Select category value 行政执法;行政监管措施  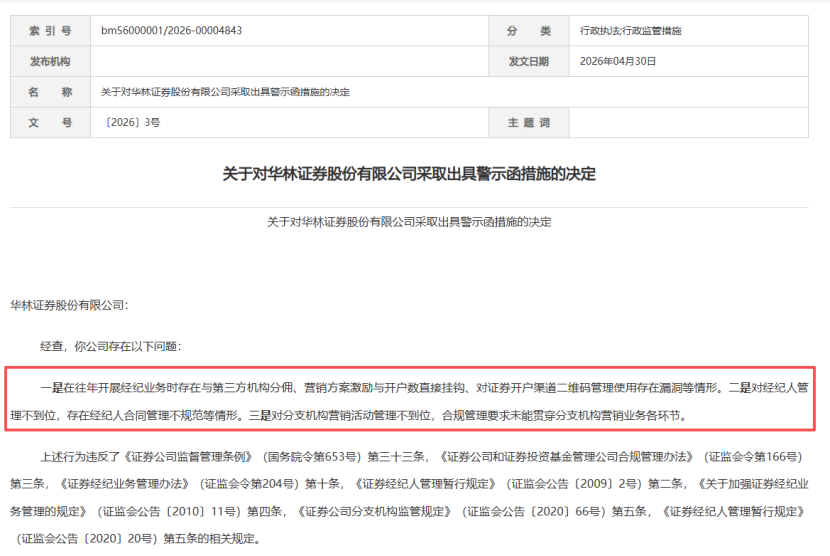630,31
